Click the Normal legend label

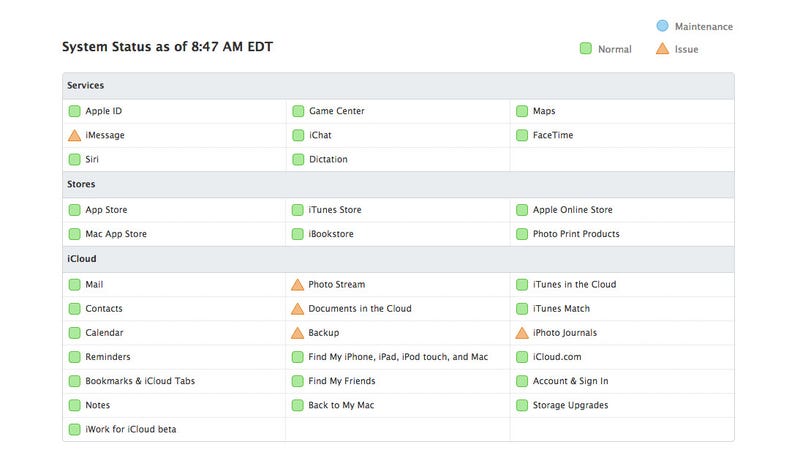click(615, 49)
